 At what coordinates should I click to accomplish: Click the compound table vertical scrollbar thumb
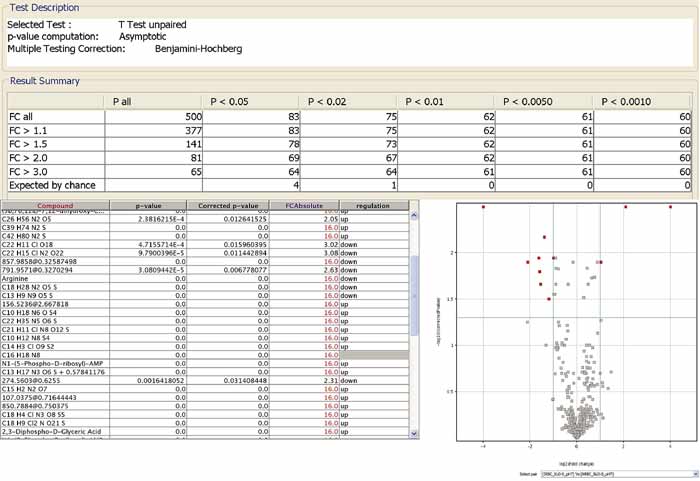[414, 296]
